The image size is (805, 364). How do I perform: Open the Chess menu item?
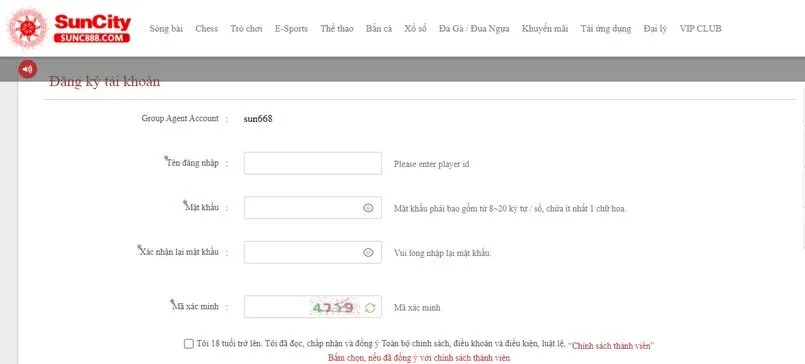[x=206, y=29]
